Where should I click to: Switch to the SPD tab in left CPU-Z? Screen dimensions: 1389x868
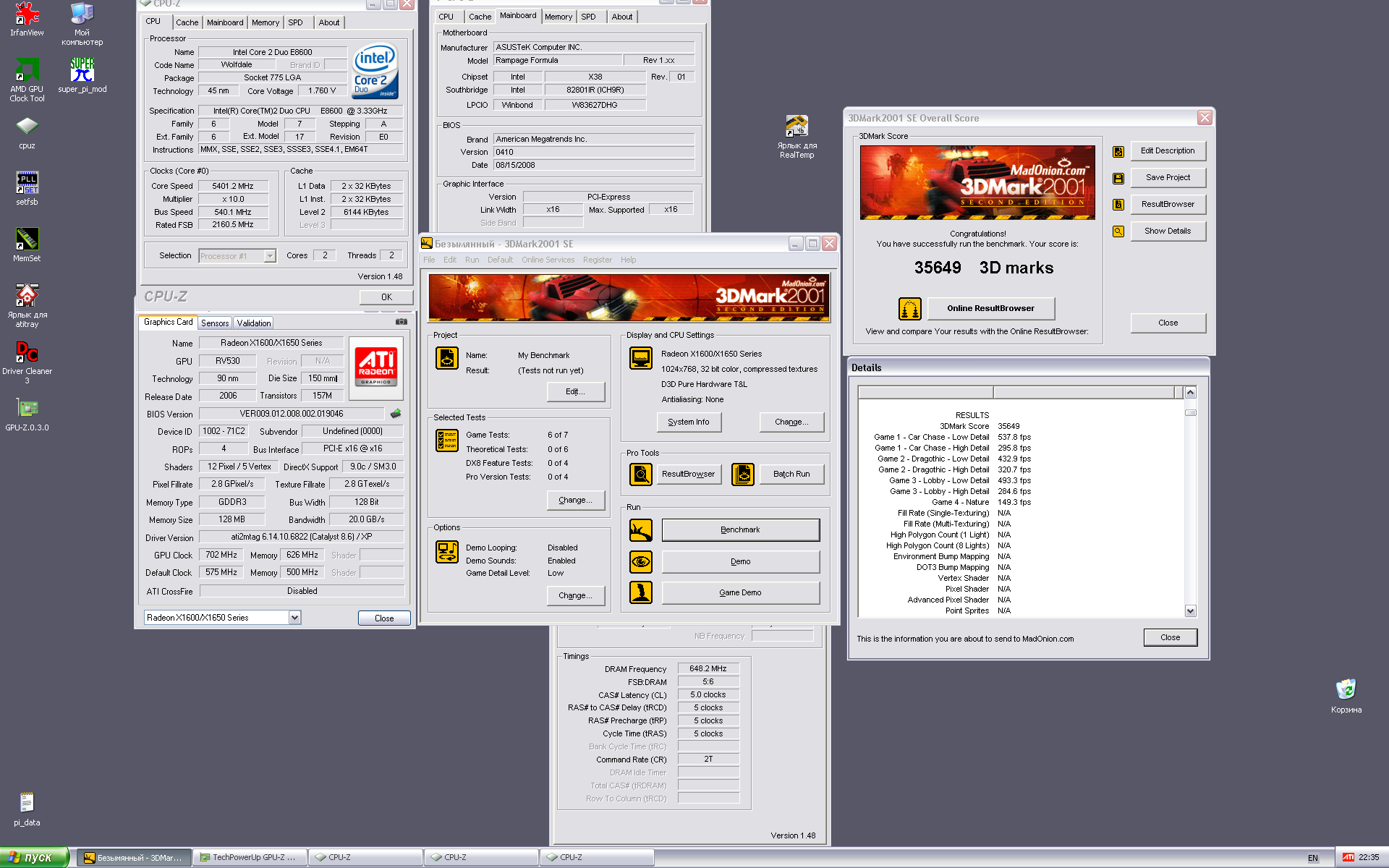[295, 22]
